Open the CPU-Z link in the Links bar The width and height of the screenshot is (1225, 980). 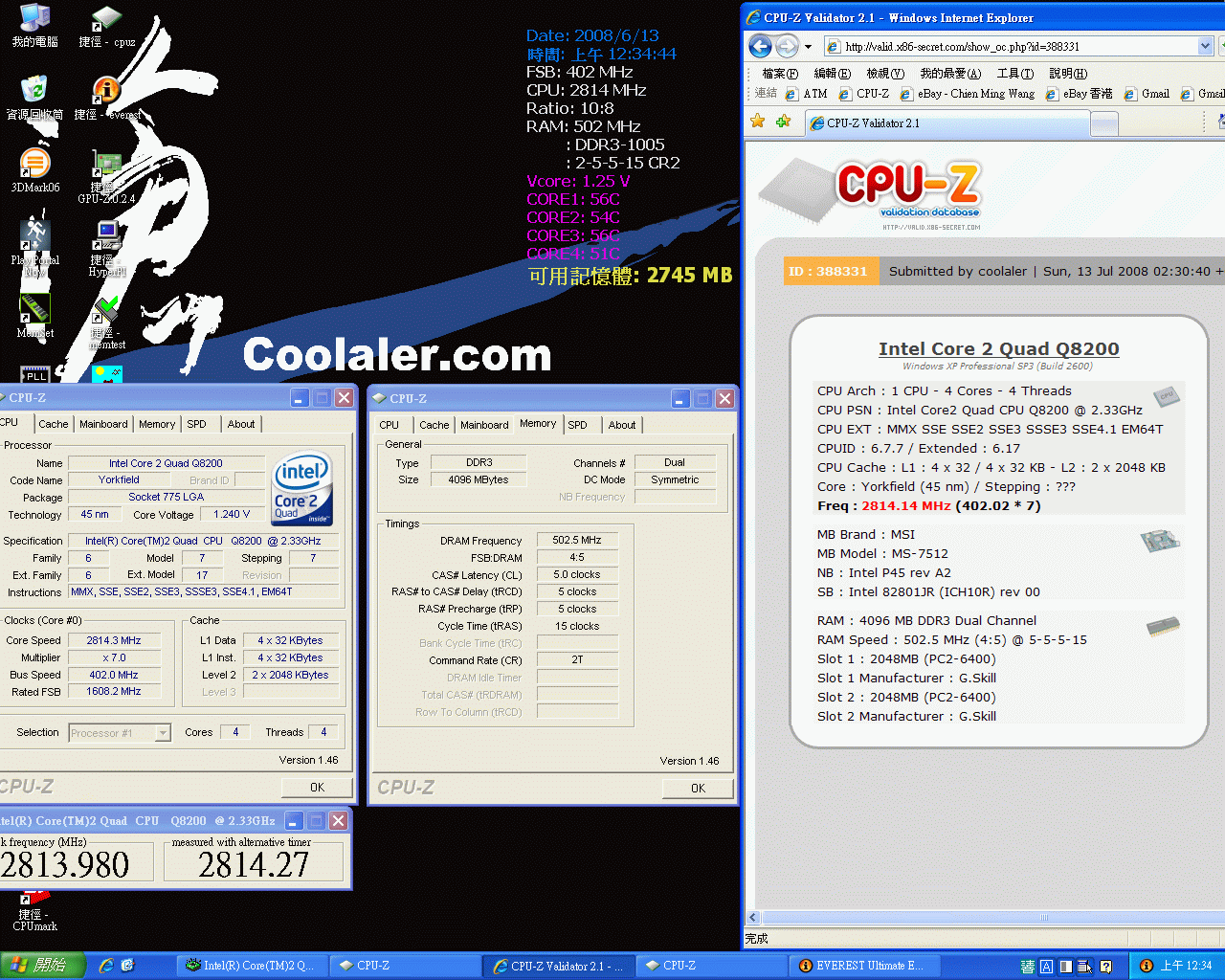tap(863, 94)
